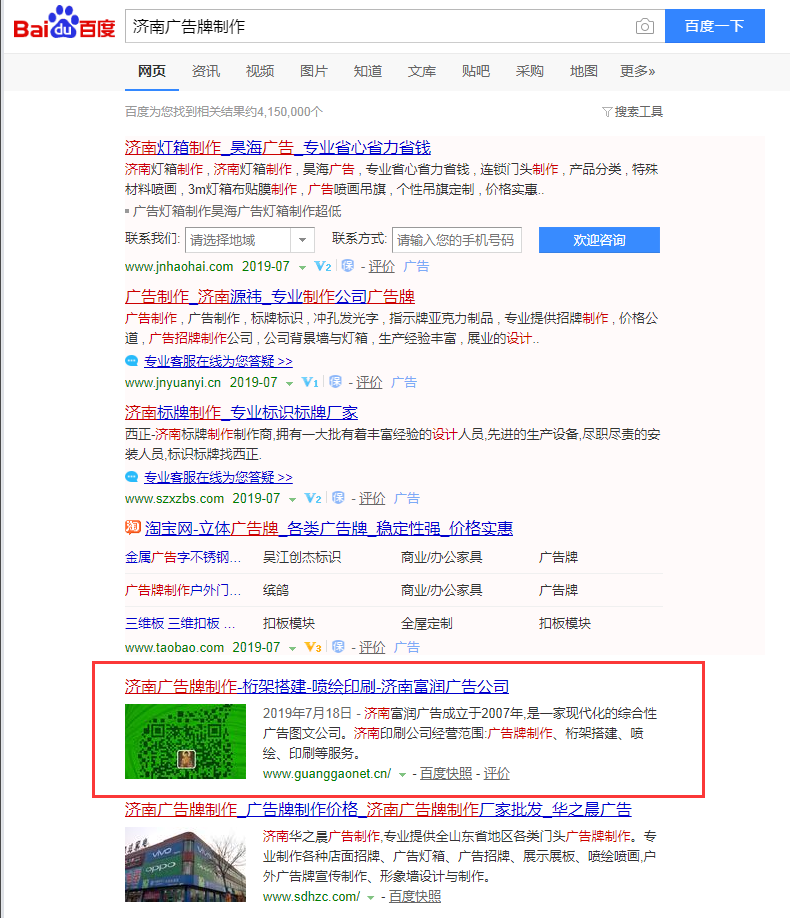Click V3 badge beside www.taobao.com
The image size is (790, 918).
tap(312, 647)
